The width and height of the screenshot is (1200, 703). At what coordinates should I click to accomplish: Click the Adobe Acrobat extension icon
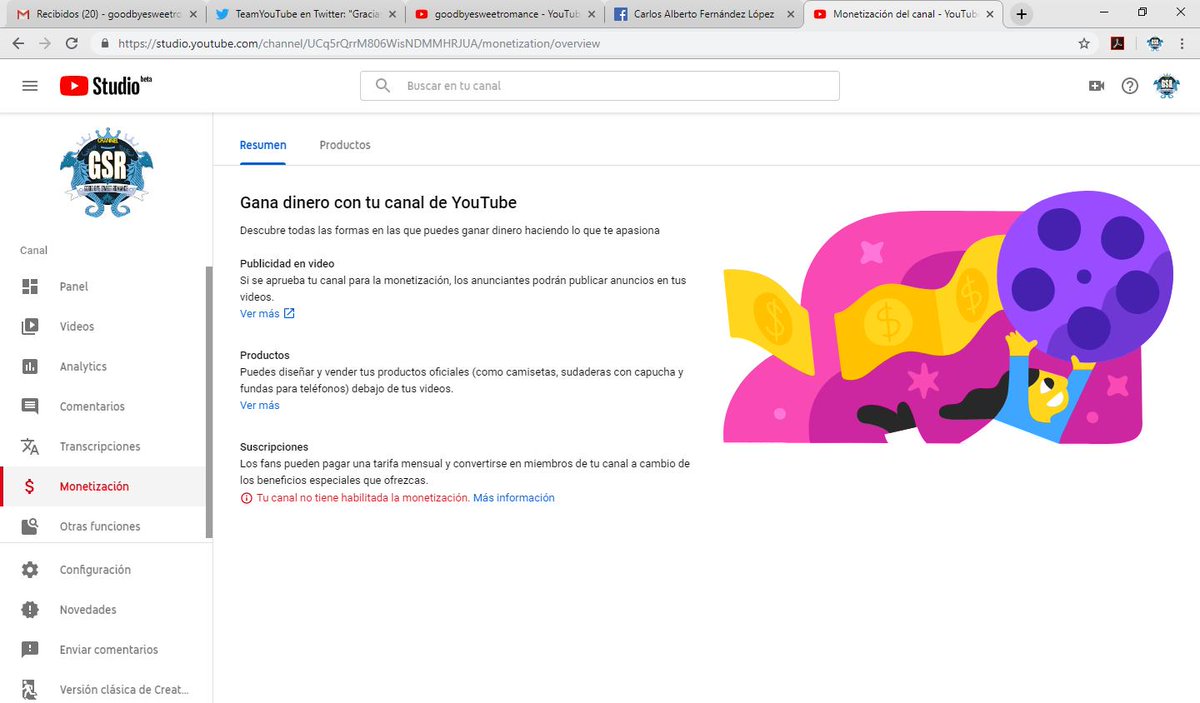pyautogui.click(x=1119, y=44)
